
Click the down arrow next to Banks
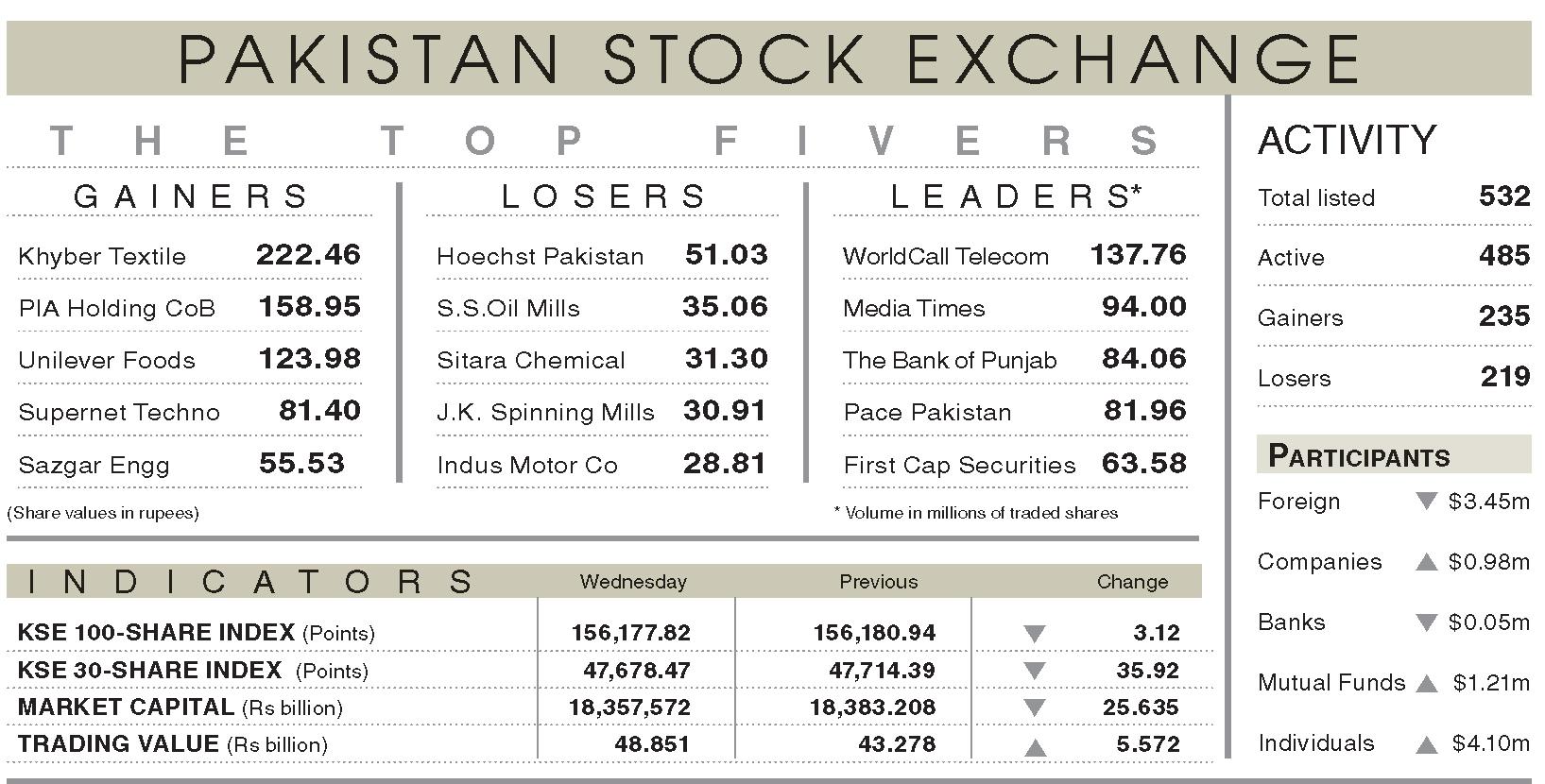point(1427,622)
